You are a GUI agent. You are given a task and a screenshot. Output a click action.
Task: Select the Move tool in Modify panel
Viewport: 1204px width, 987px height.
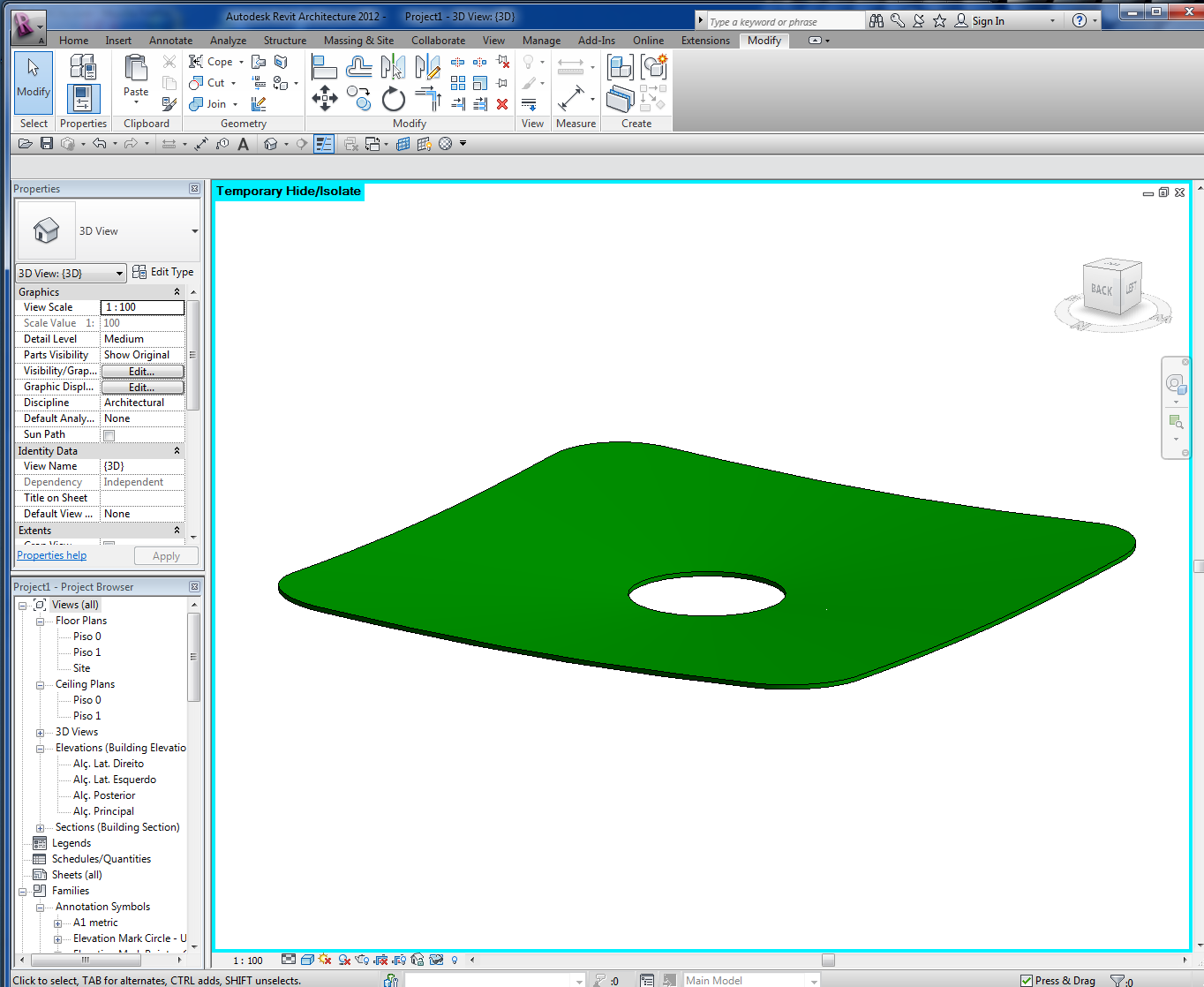click(x=324, y=98)
